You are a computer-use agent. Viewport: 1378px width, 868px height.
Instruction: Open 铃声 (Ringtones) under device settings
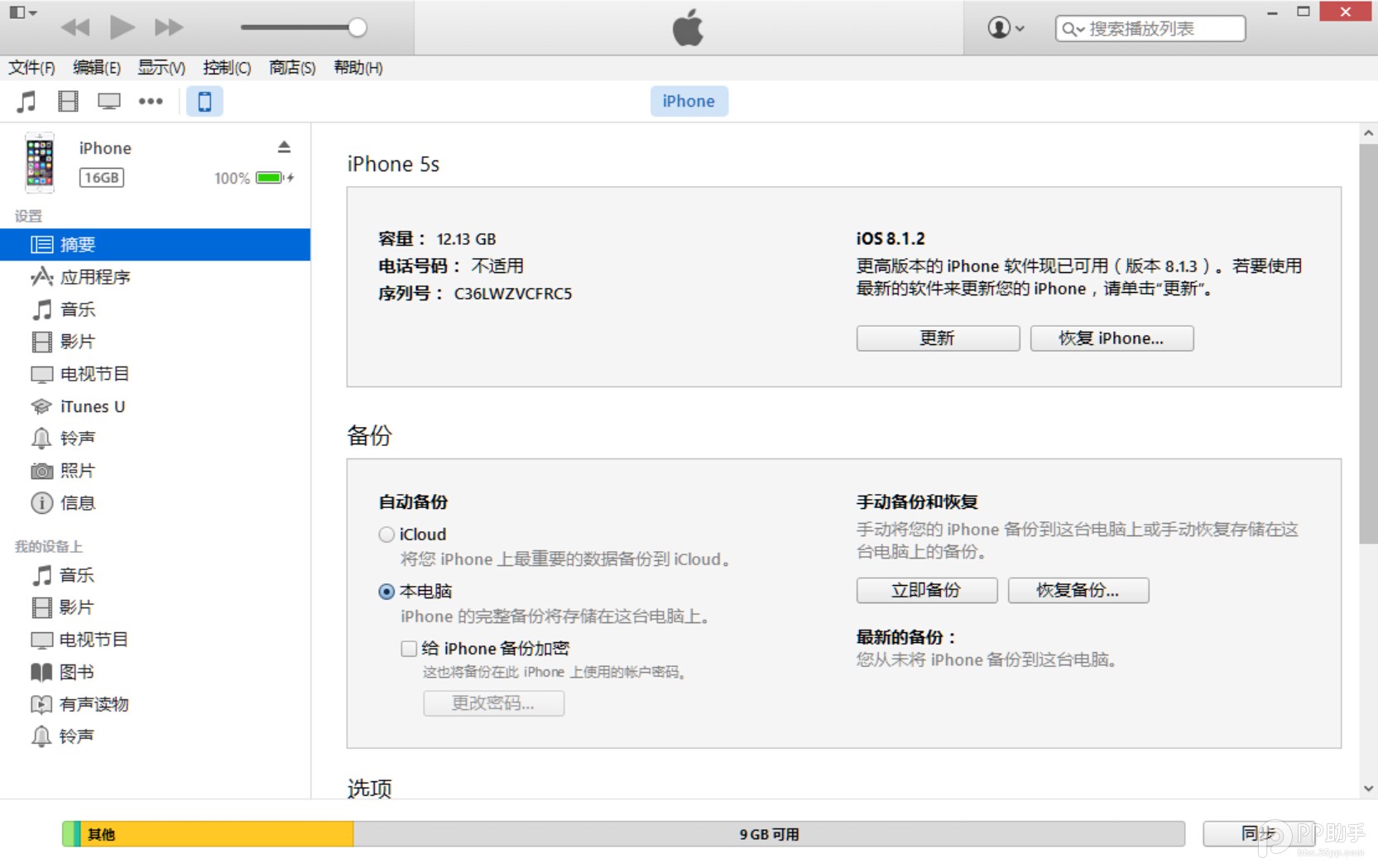point(79,438)
